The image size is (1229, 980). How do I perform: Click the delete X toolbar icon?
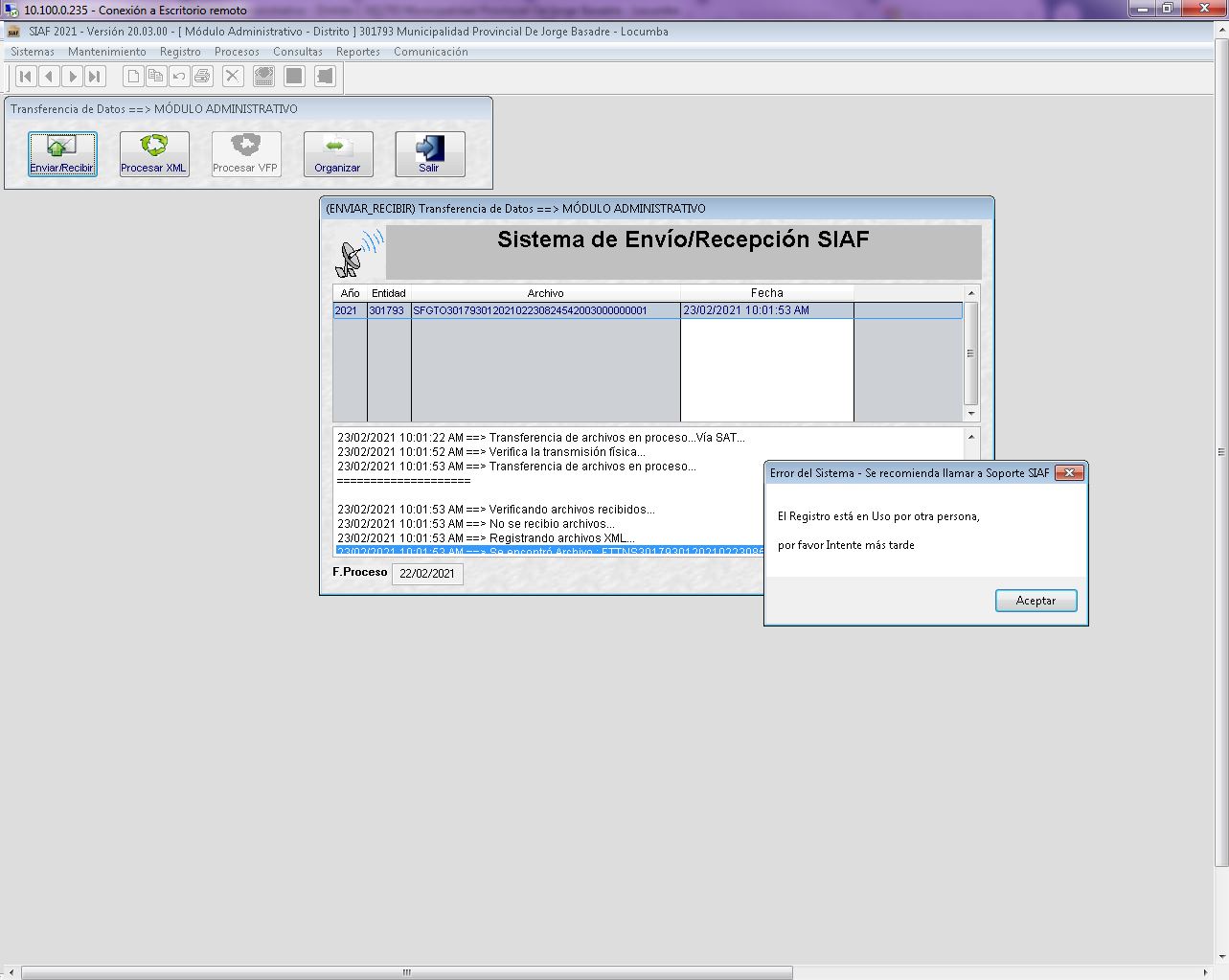[x=233, y=77]
